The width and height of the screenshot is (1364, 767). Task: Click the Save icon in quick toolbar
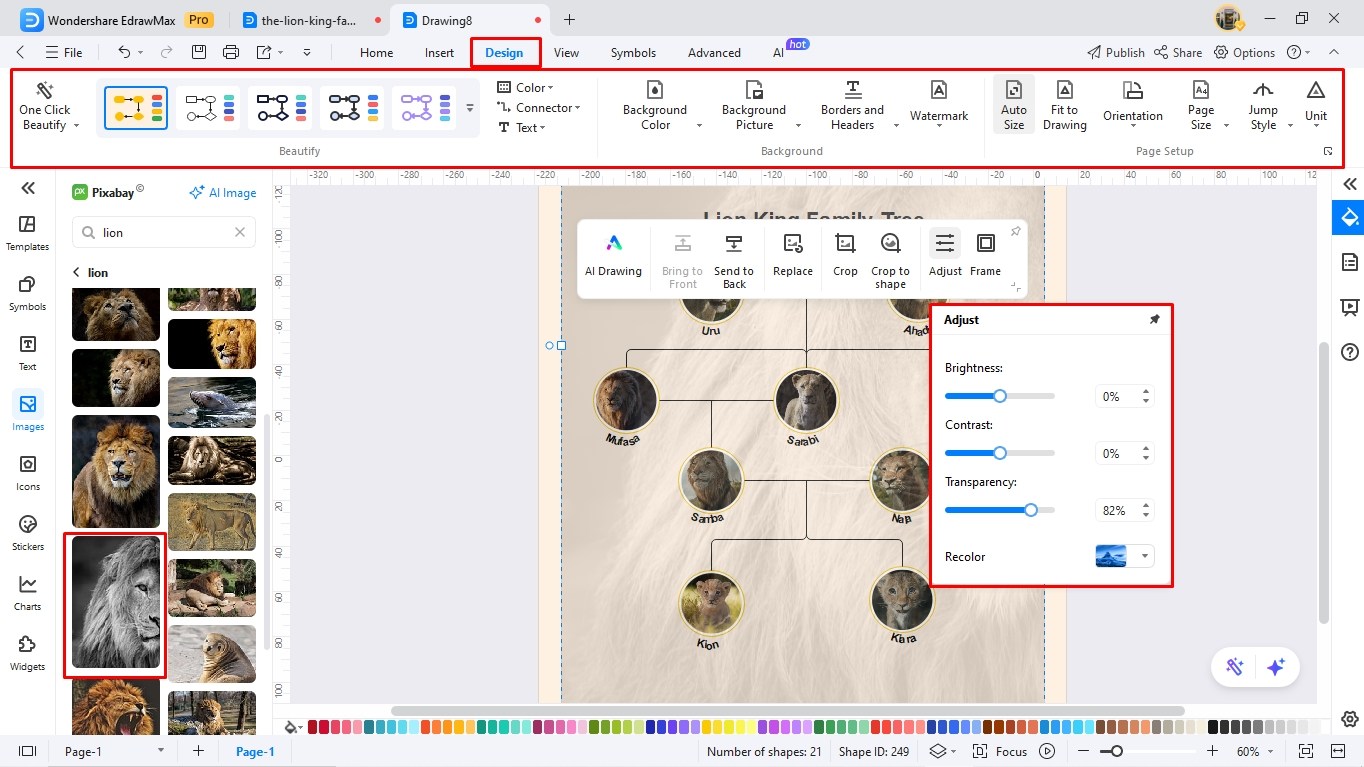(x=199, y=52)
